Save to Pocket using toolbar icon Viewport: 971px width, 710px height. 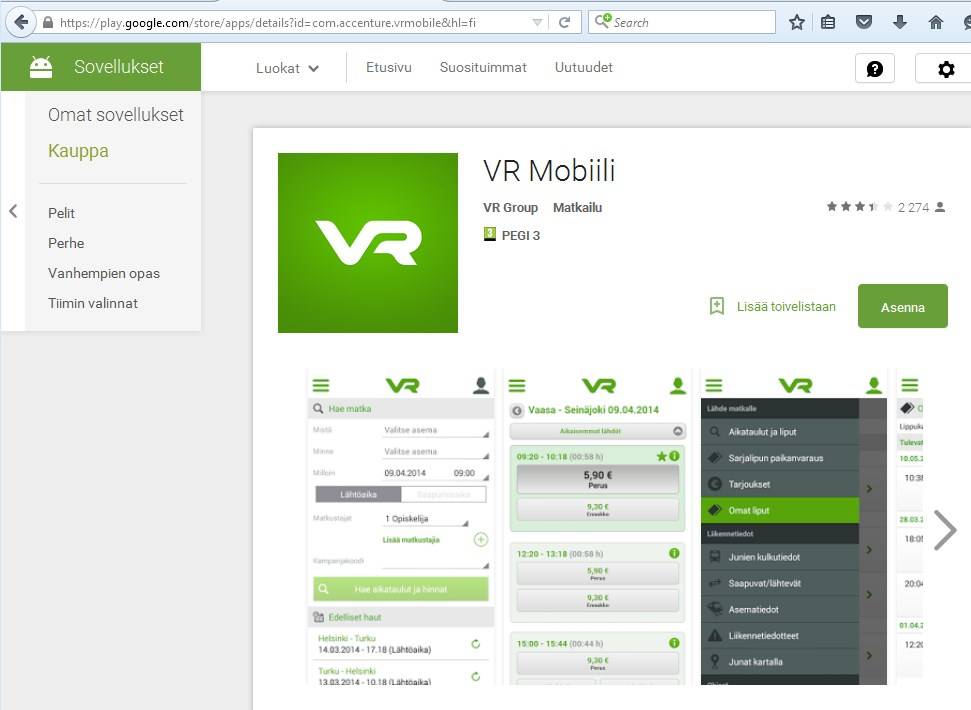[864, 22]
